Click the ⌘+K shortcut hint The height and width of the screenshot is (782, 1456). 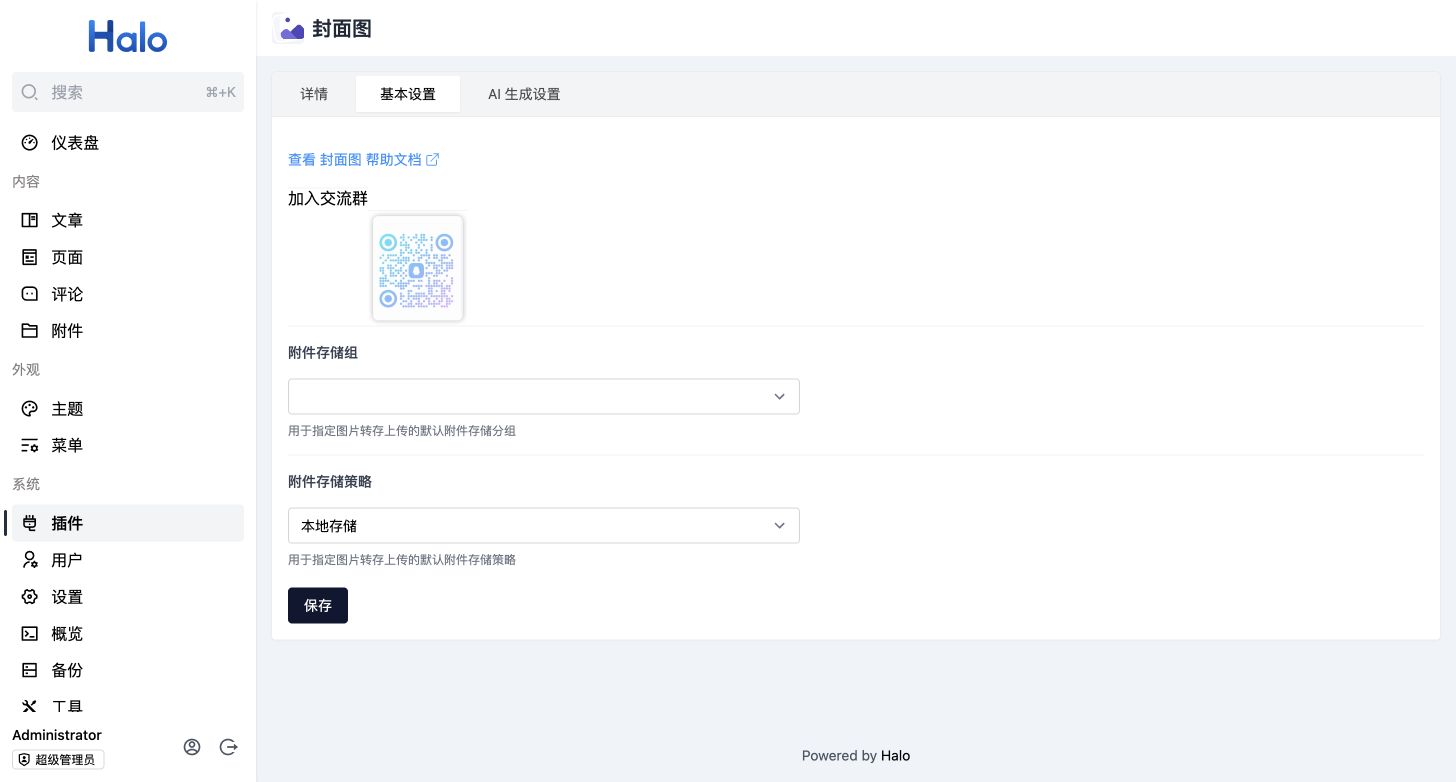221,92
